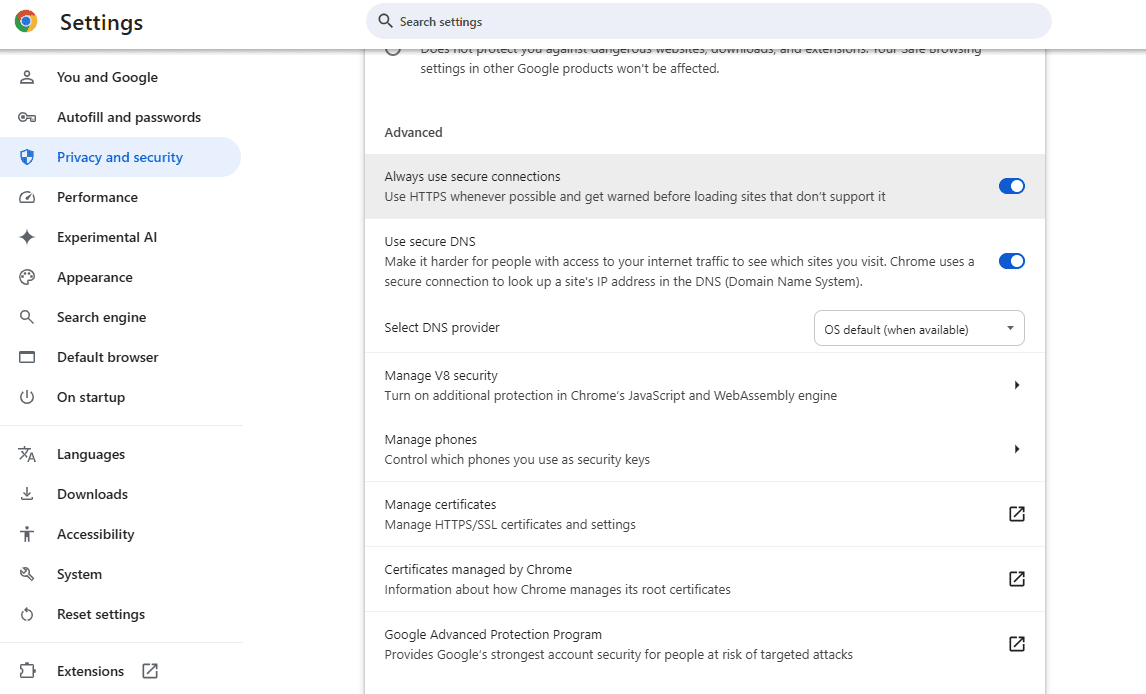Click the Chrome logo icon
This screenshot has width=1146, height=694.
point(26,21)
